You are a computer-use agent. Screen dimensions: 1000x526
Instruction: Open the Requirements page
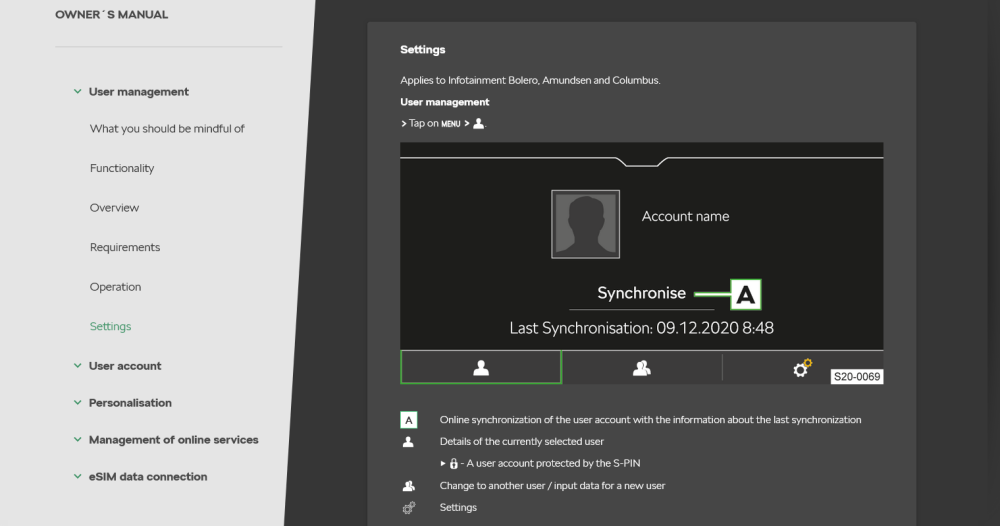(125, 247)
